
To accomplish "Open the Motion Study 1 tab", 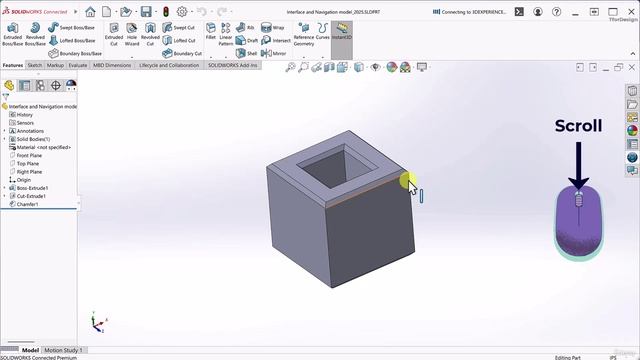I will 64,350.
